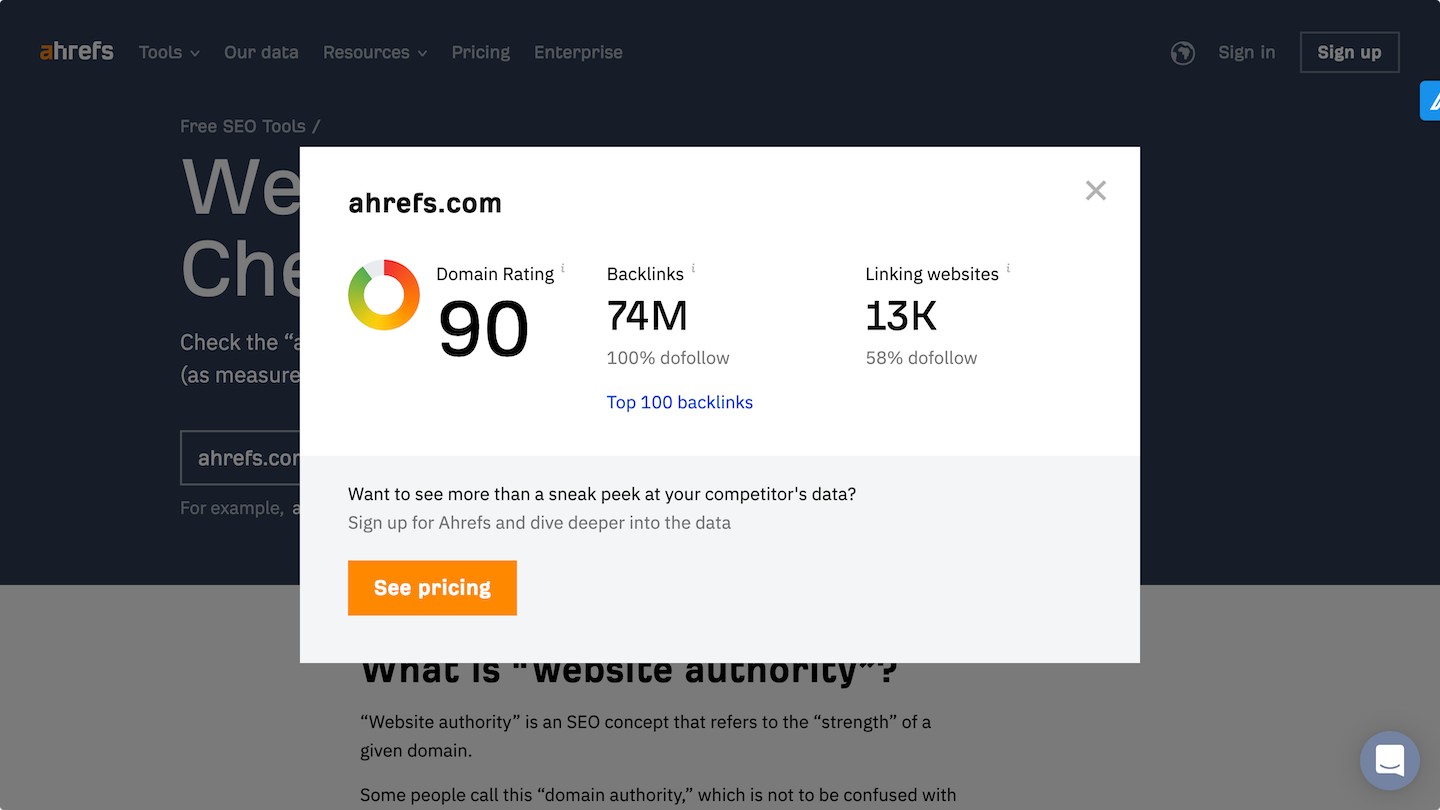Open the globe language selector icon

[1183, 53]
